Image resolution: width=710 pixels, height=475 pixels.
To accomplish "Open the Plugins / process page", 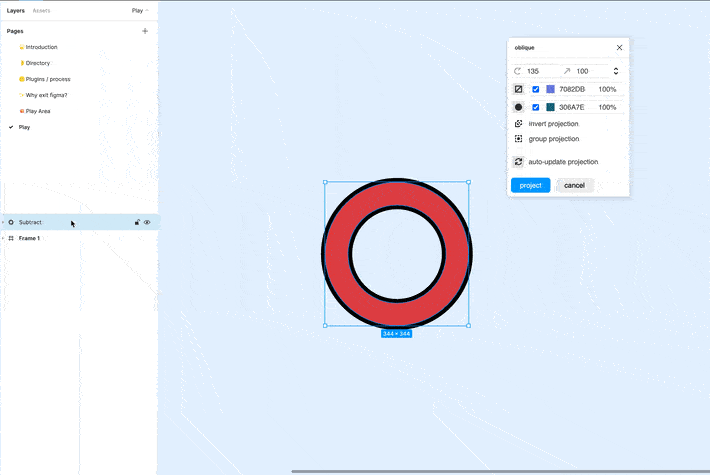I will pos(48,79).
